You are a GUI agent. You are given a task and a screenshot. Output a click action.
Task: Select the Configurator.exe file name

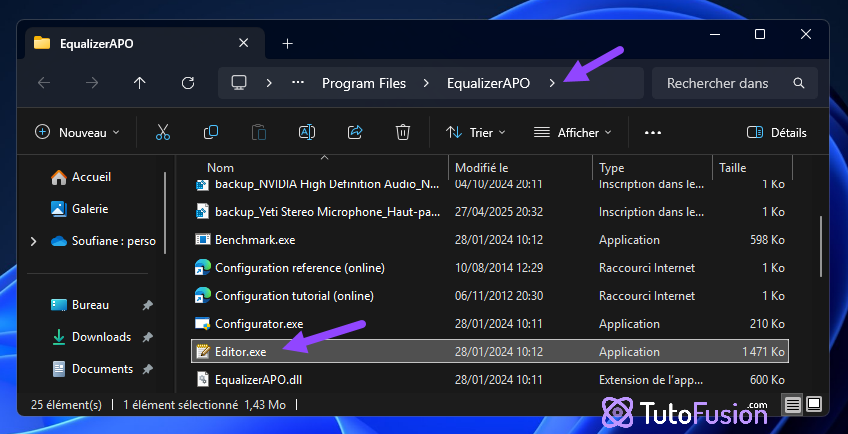(x=259, y=324)
